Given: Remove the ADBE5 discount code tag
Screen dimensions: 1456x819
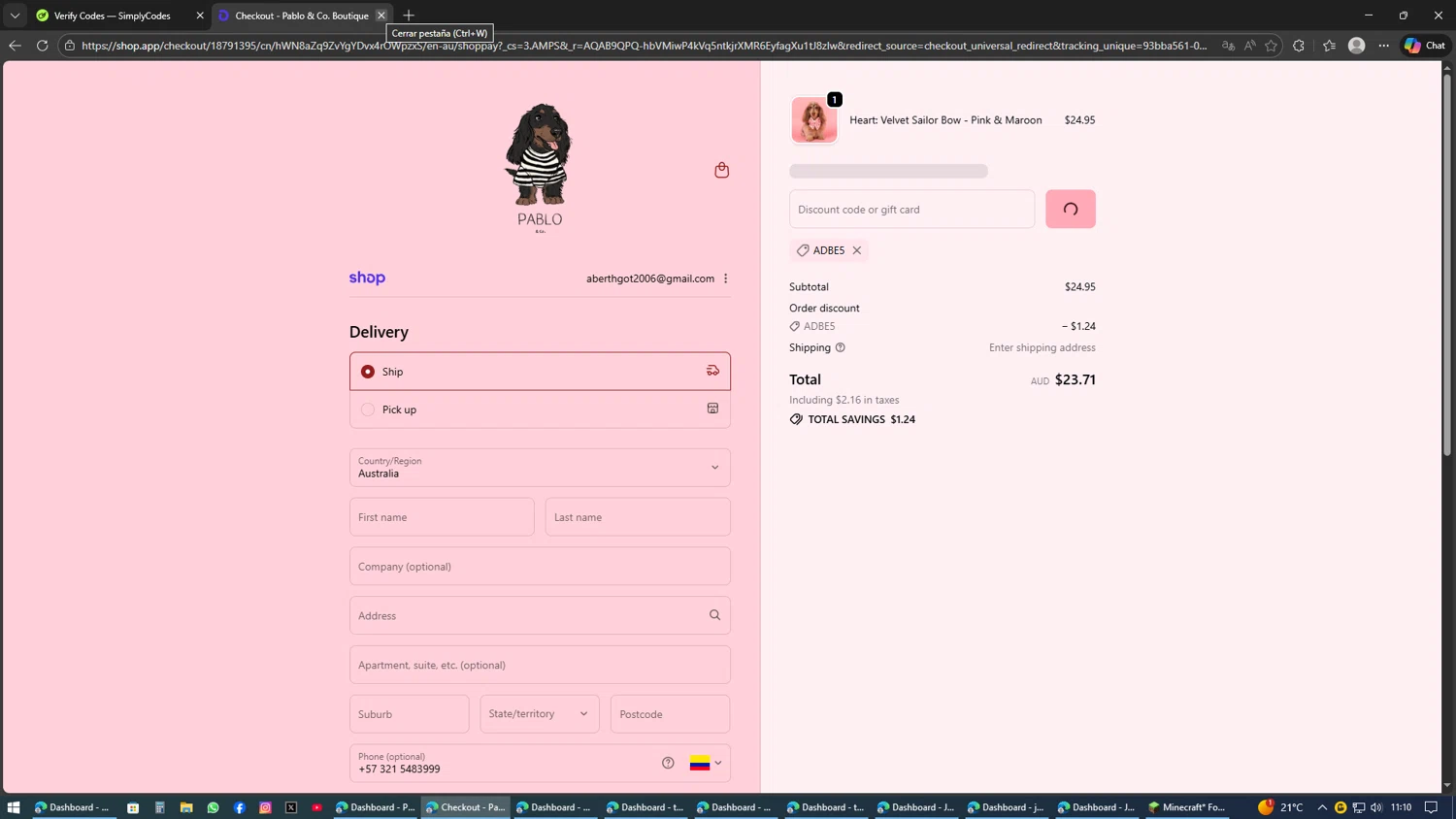Looking at the screenshot, I should 857,250.
